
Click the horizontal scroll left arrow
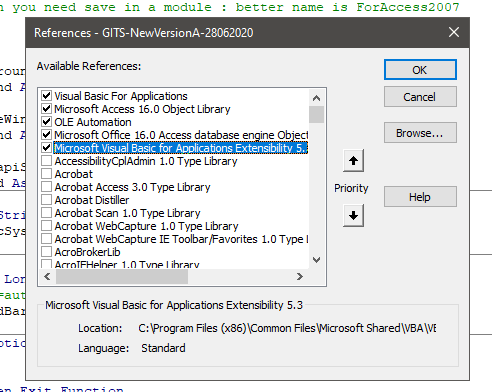tap(47, 276)
